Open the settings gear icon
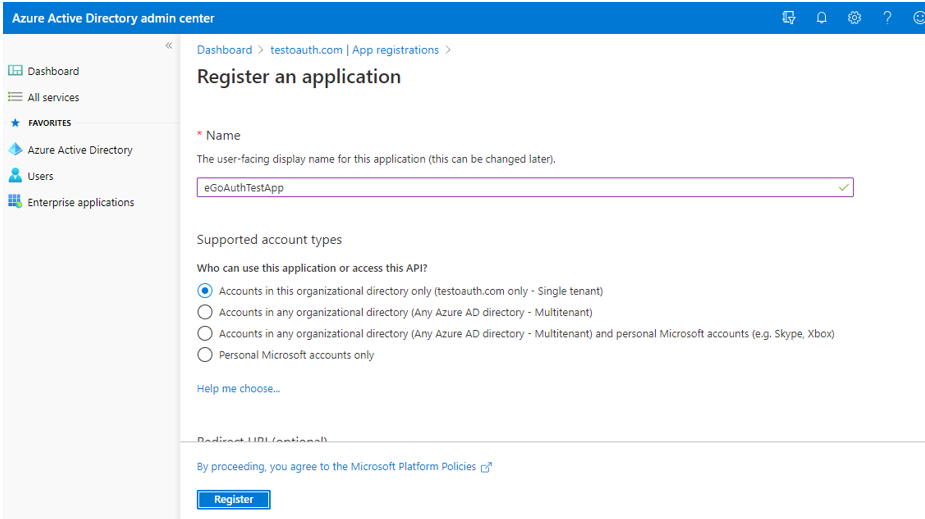This screenshot has height=519, width=925. point(854,18)
